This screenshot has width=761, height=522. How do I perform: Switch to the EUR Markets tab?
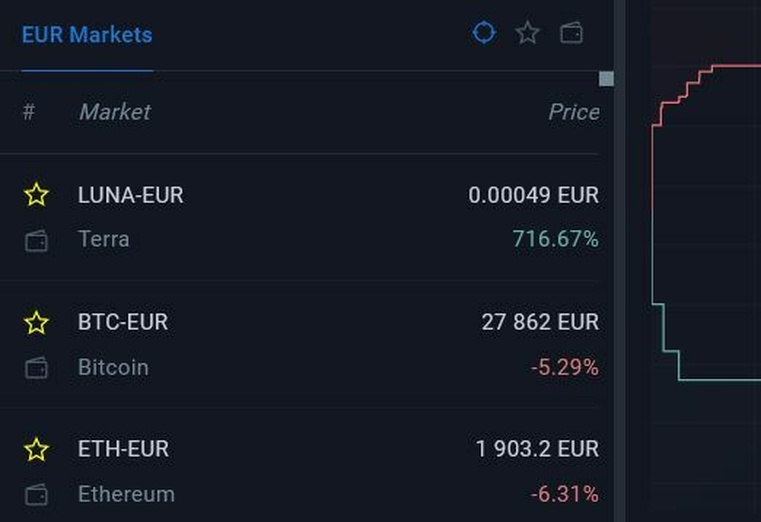(87, 35)
